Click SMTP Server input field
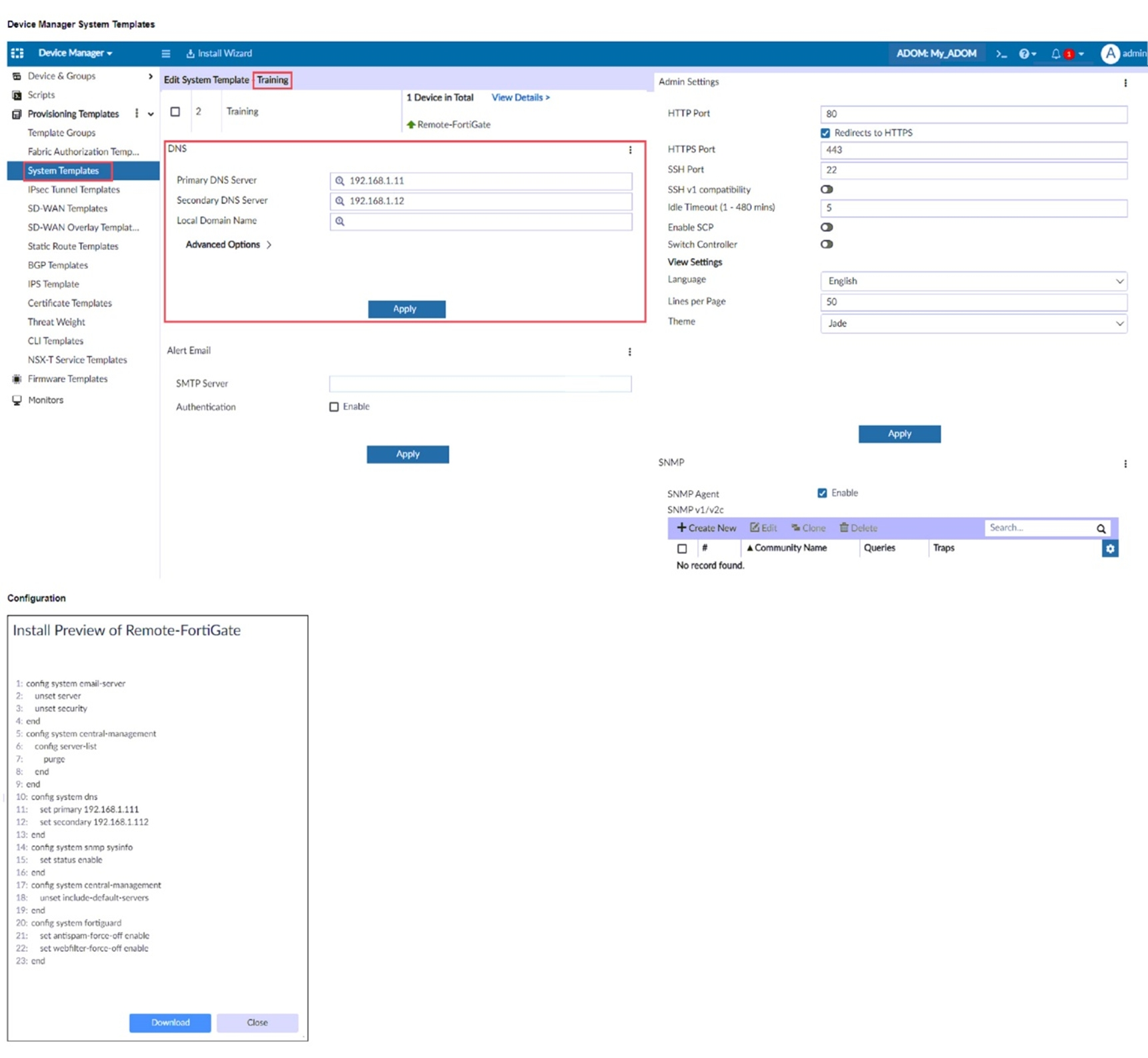 [x=480, y=383]
